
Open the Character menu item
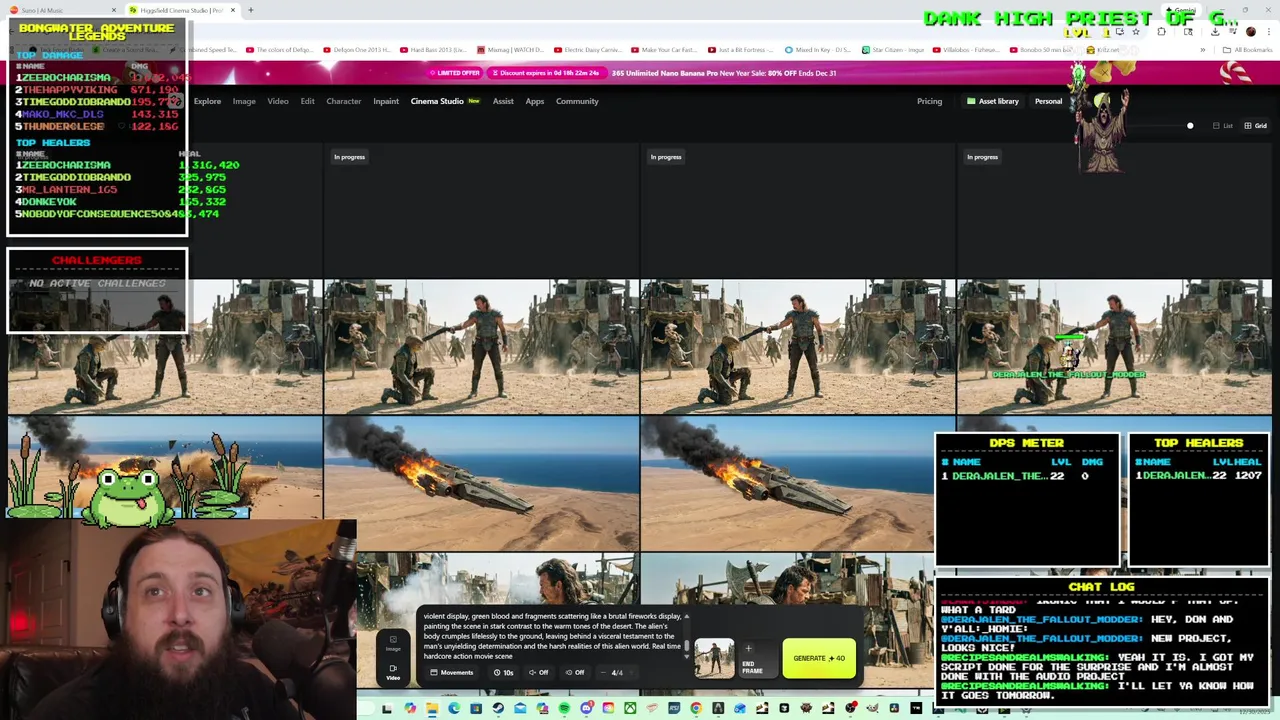pyautogui.click(x=343, y=101)
